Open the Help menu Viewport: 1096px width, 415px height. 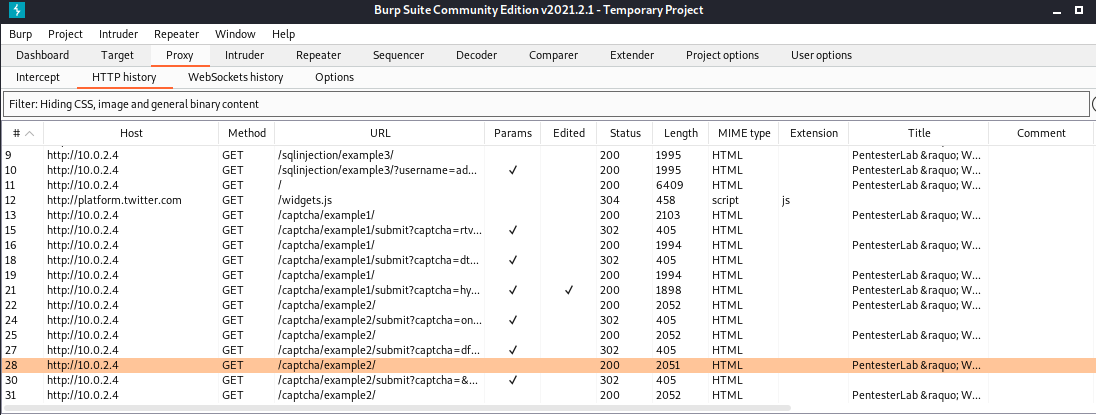283,34
